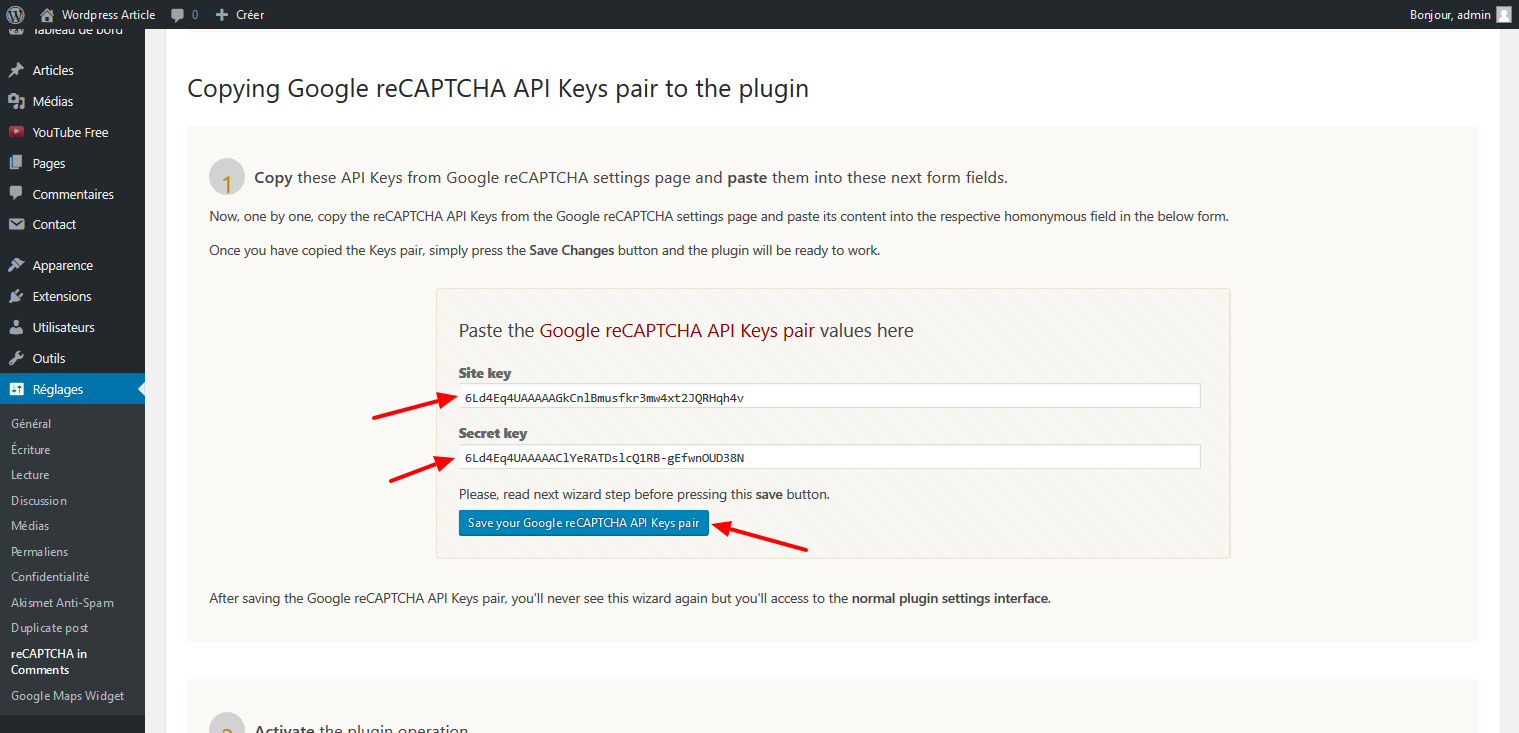
Task: Click the Outils wrench icon
Action: tap(16, 359)
